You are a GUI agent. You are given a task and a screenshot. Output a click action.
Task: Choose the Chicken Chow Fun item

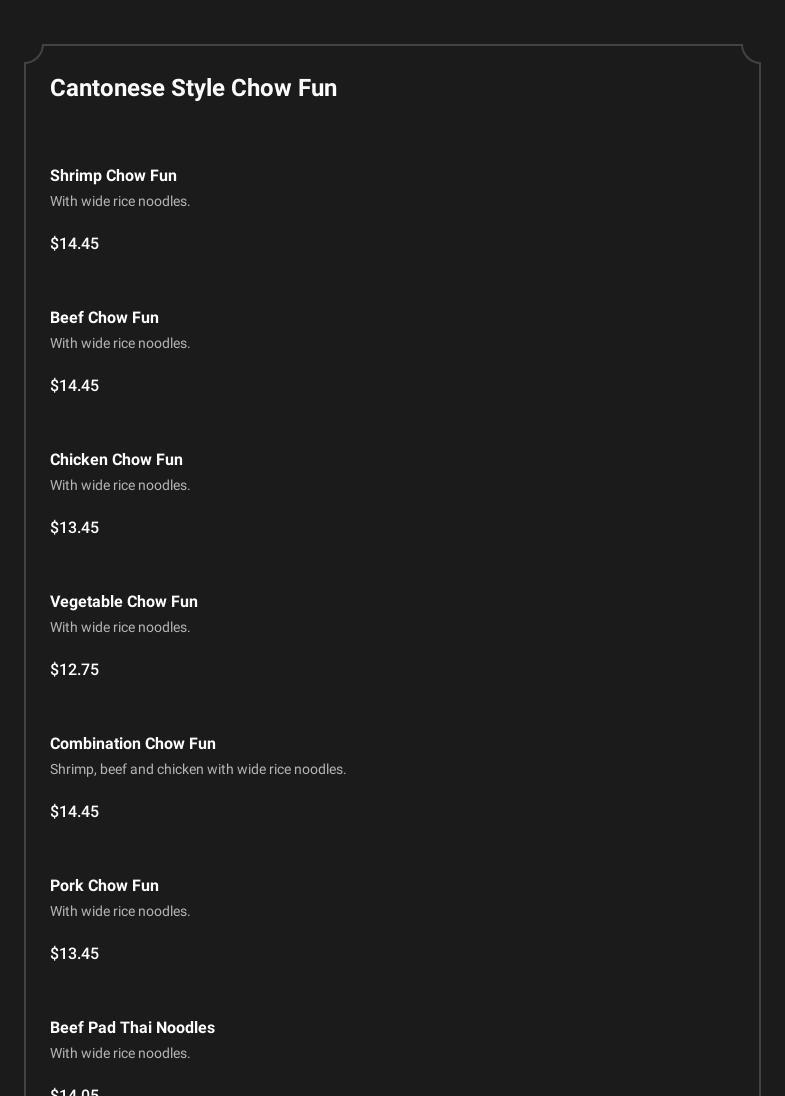pyautogui.click(x=116, y=460)
